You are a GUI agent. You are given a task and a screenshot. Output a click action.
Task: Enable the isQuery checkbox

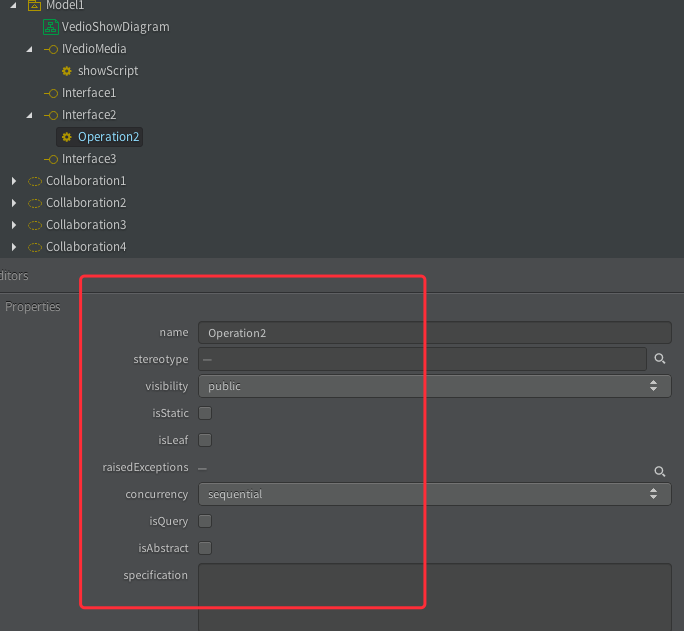205,521
